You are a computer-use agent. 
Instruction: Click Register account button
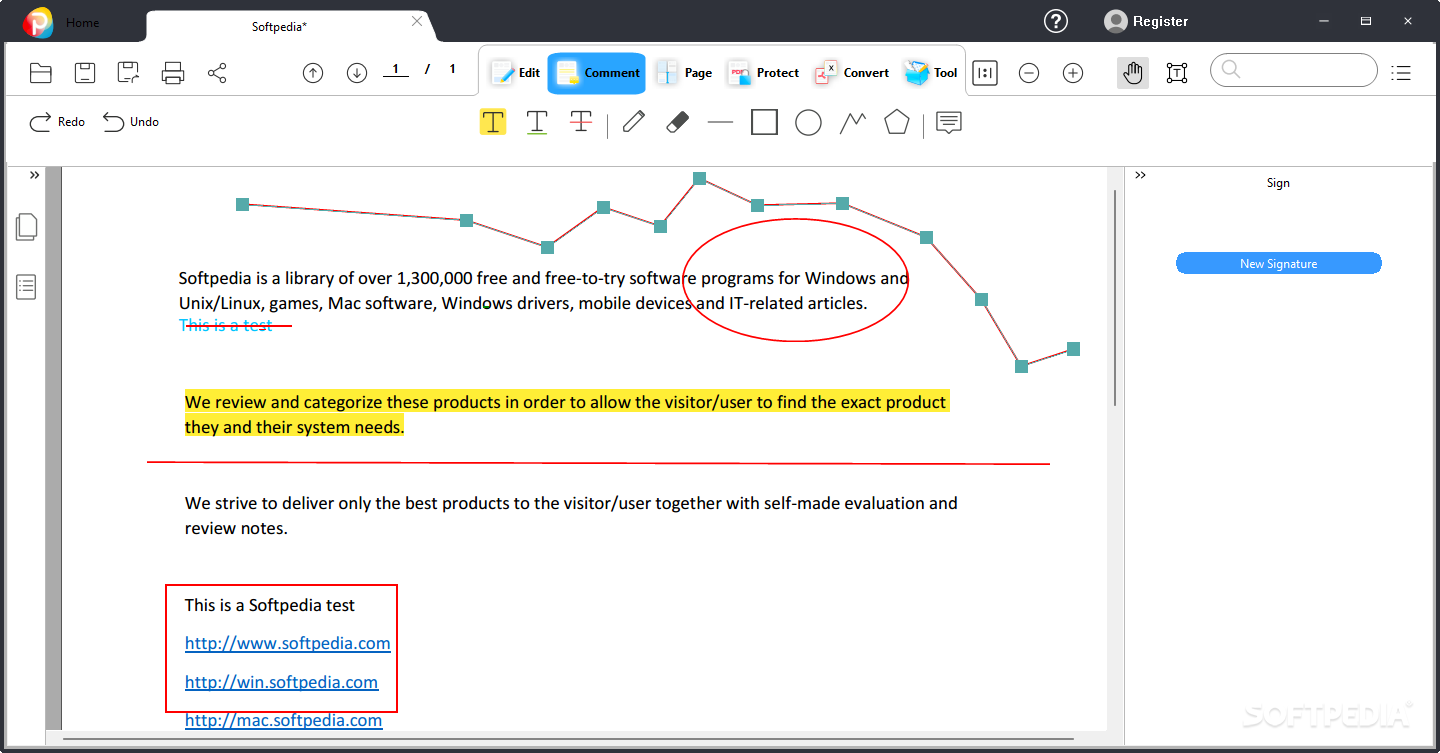(x=1146, y=21)
